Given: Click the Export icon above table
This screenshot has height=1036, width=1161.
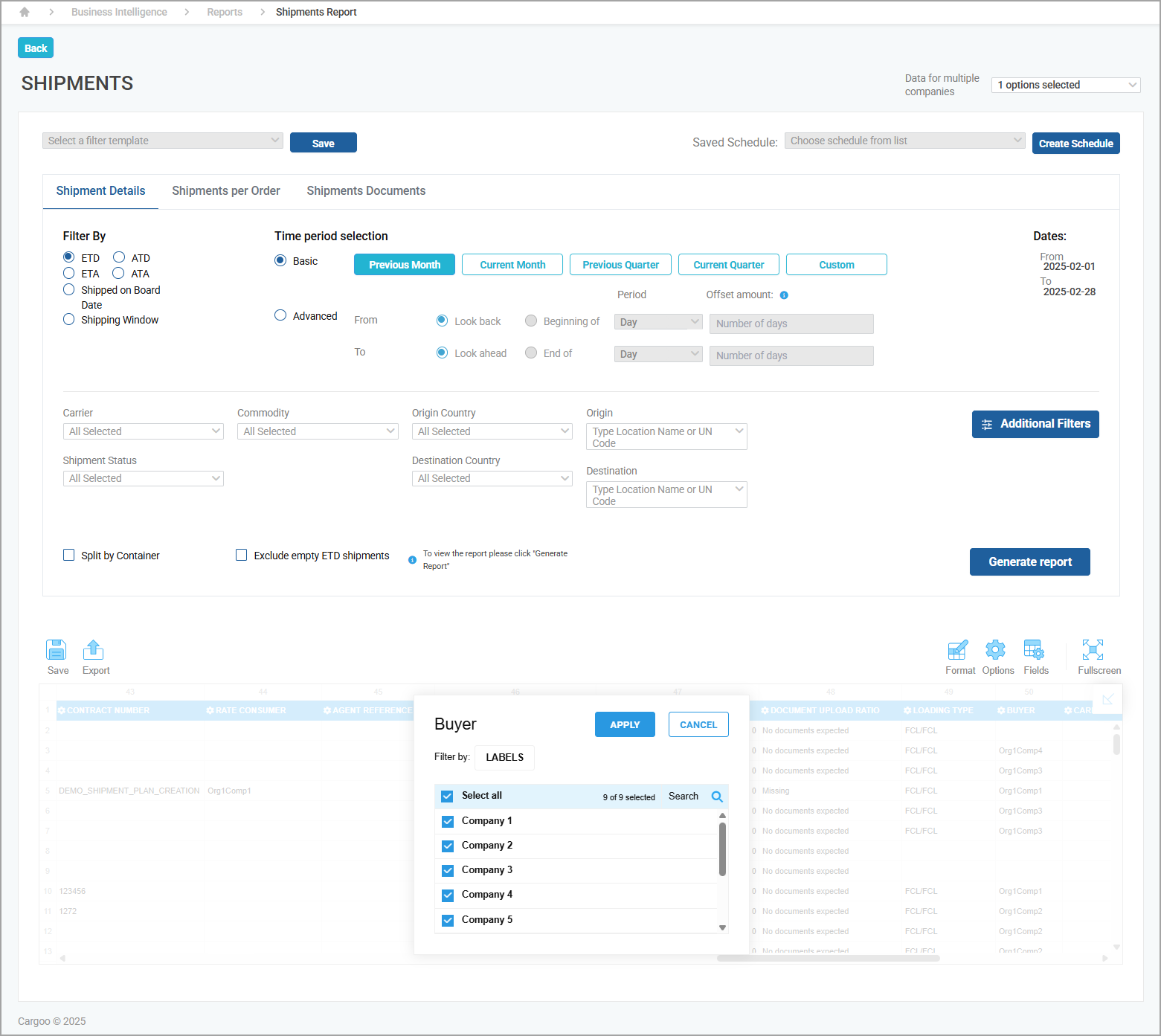Looking at the screenshot, I should 94,650.
